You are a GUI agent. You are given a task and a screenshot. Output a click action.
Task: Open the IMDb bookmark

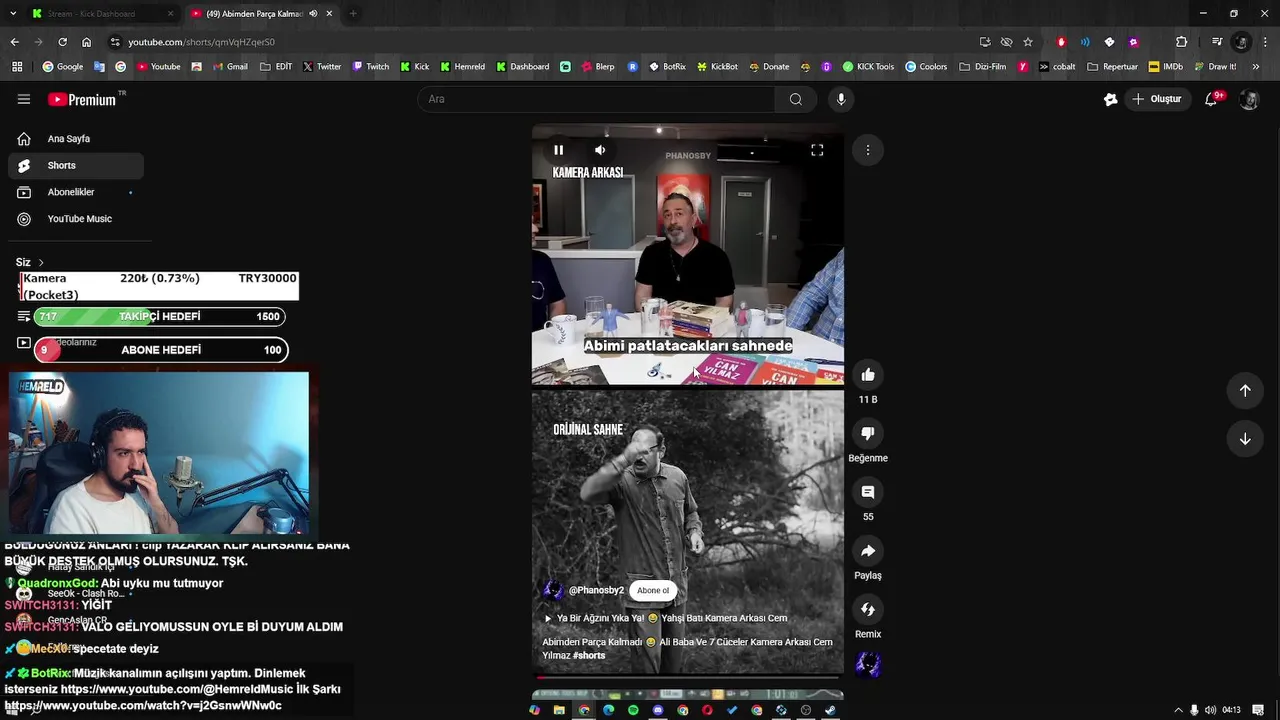(1165, 67)
